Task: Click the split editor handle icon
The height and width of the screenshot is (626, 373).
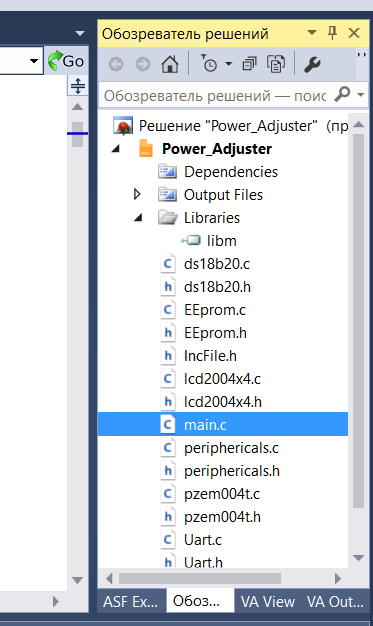Action: 77,86
